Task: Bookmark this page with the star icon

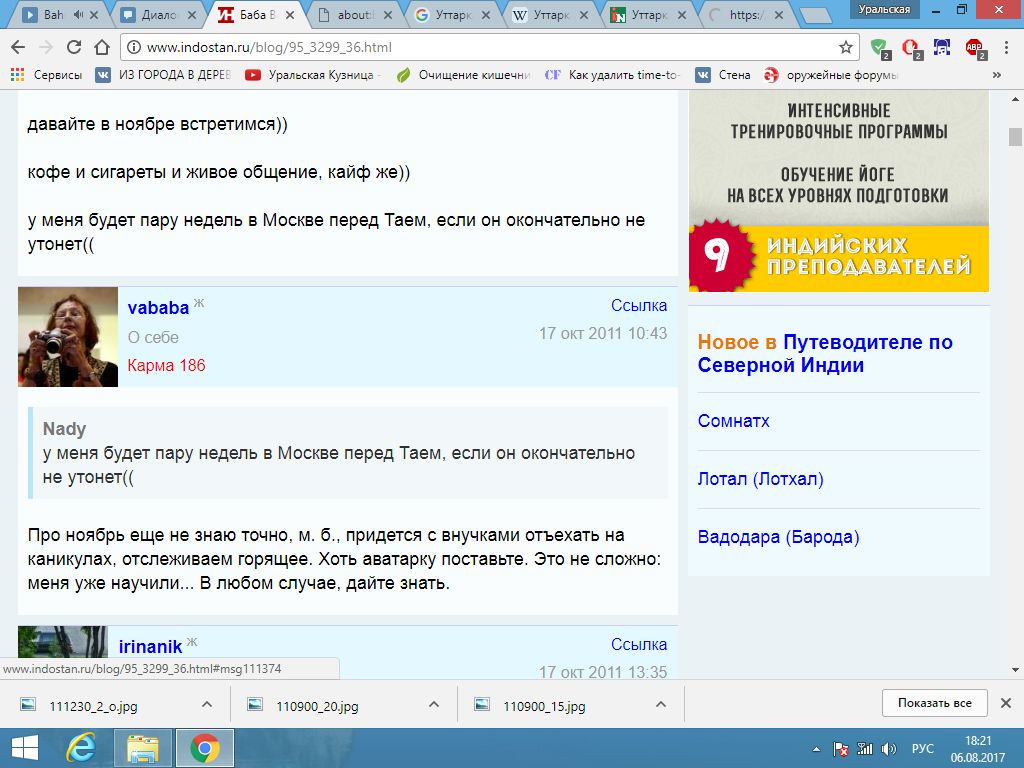Action: point(846,47)
